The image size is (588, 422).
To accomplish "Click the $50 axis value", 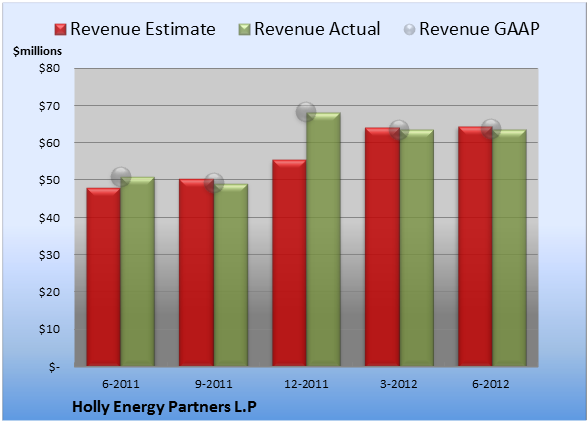I will pos(49,180).
